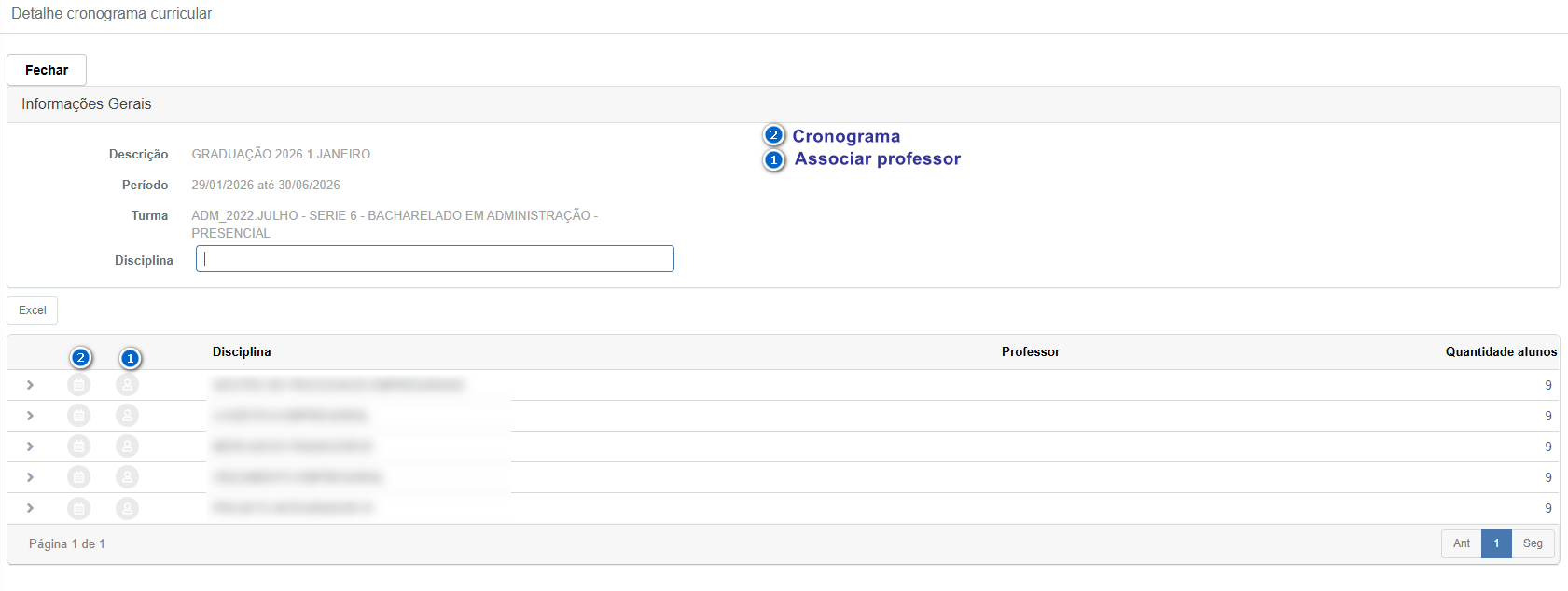
Task: Click the Quantidade alunos column header
Action: coord(1501,351)
